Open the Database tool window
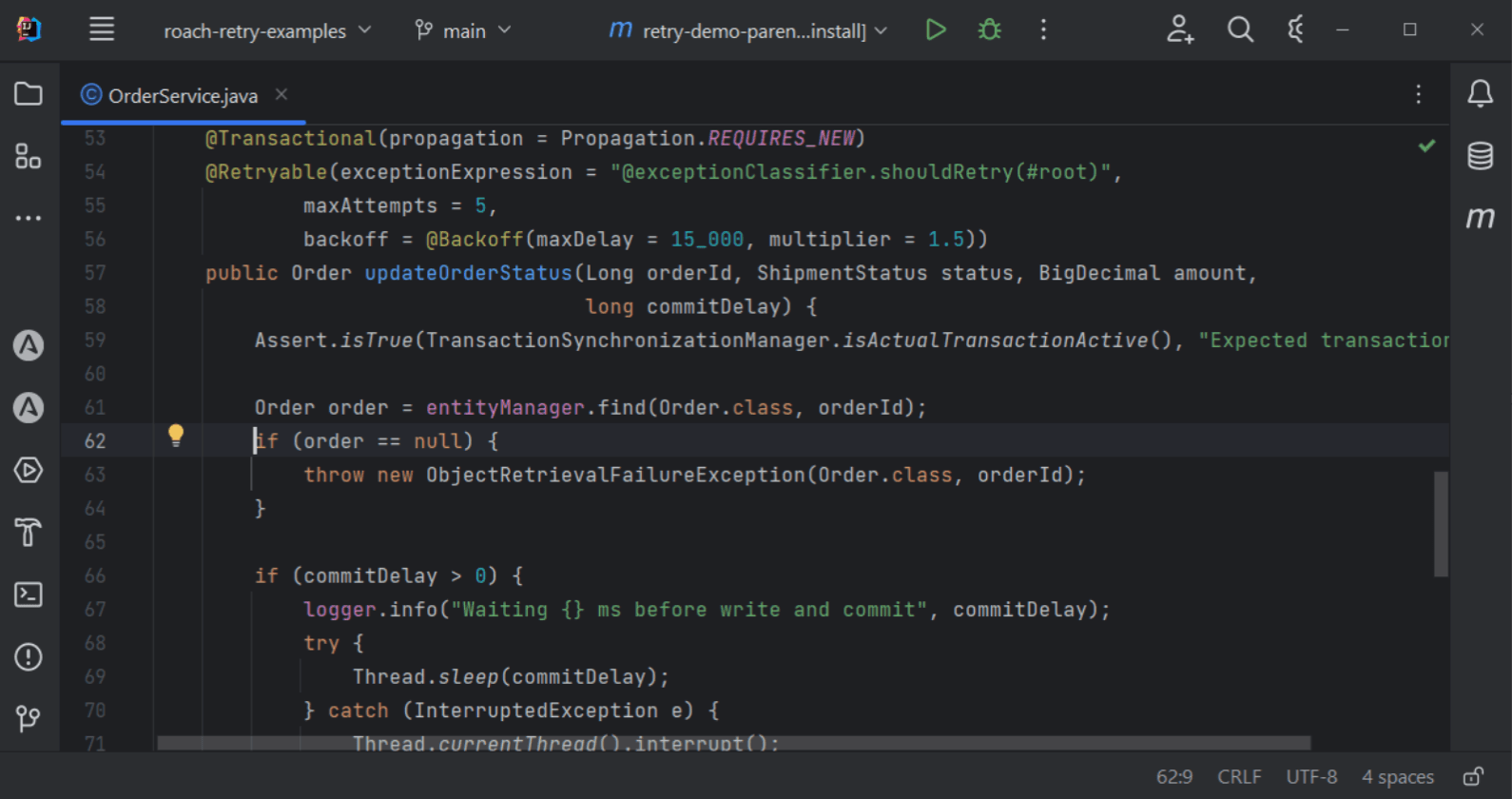The height and width of the screenshot is (799, 1512). click(1480, 156)
